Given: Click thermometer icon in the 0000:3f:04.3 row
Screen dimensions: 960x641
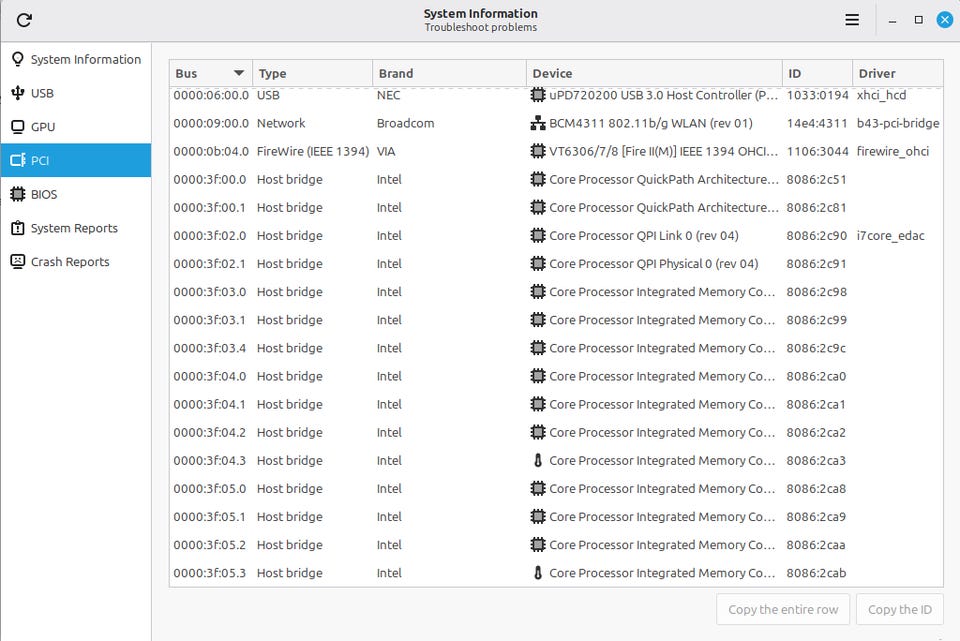Looking at the screenshot, I should click(538, 461).
